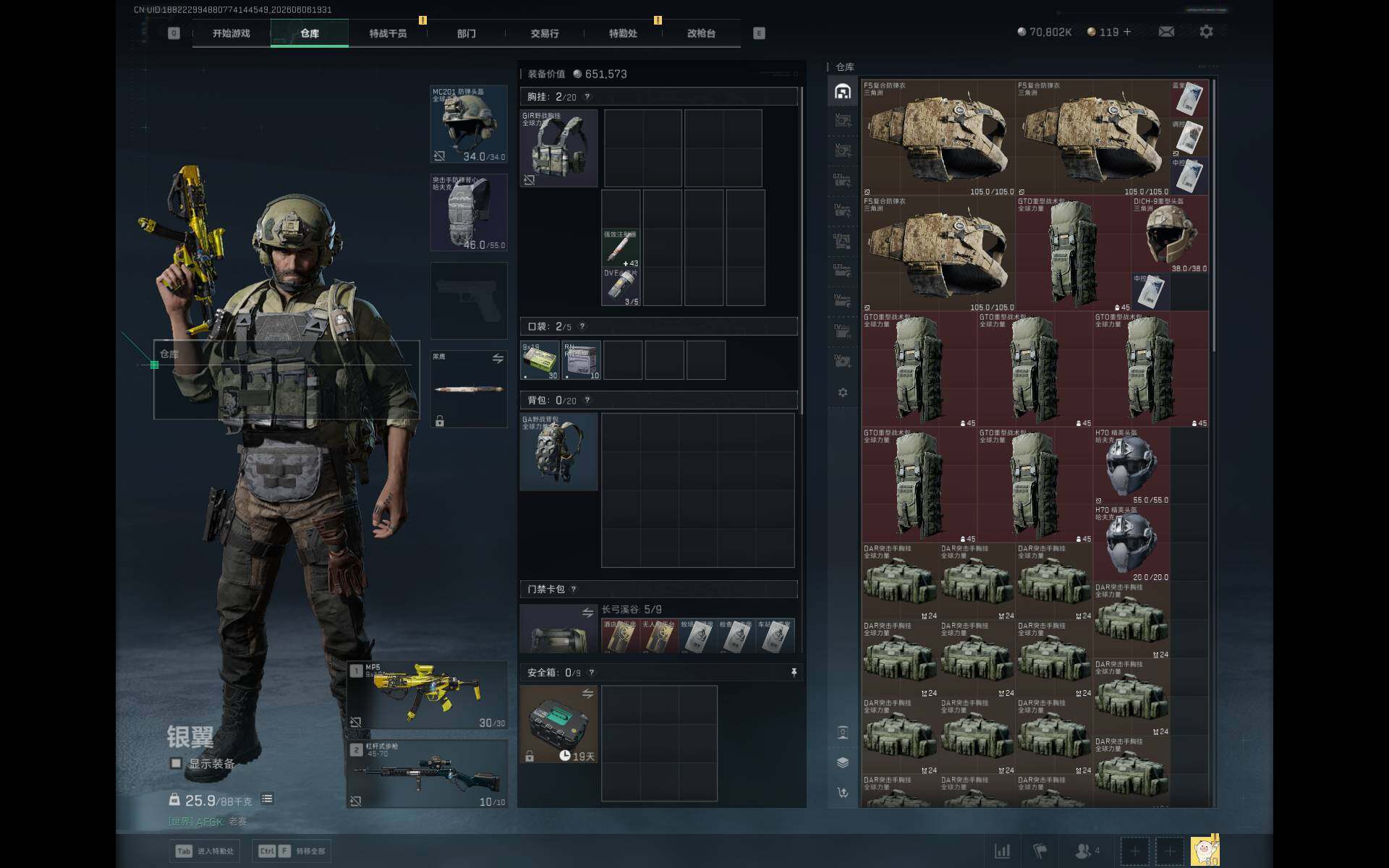Select the equipped GIR野战胸挂 chest rig
This screenshot has height=868, width=1389.
point(559,148)
